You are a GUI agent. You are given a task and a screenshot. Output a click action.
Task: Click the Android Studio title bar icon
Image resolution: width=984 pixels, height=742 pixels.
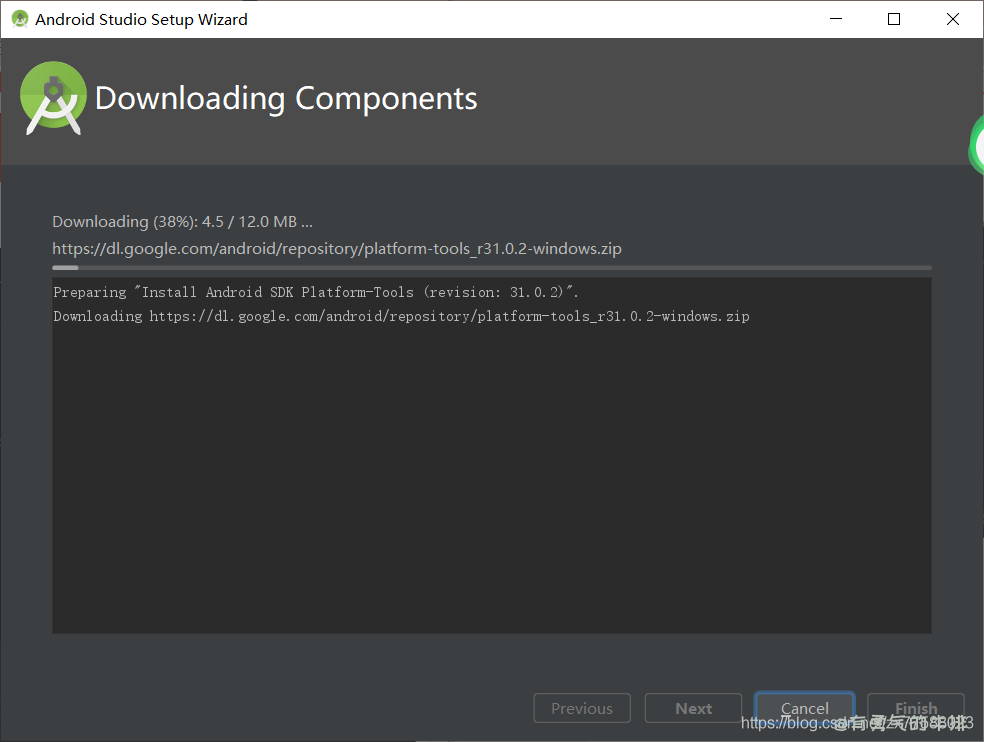(x=20, y=19)
